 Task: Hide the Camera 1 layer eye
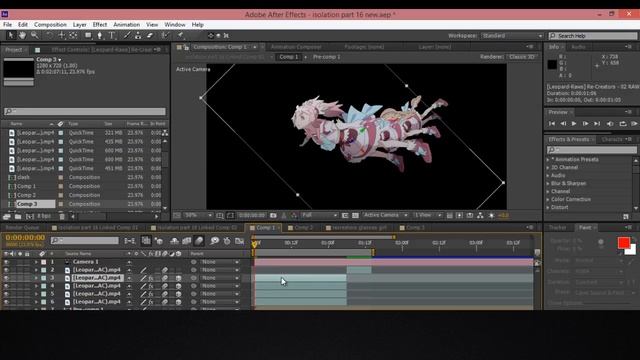6,262
